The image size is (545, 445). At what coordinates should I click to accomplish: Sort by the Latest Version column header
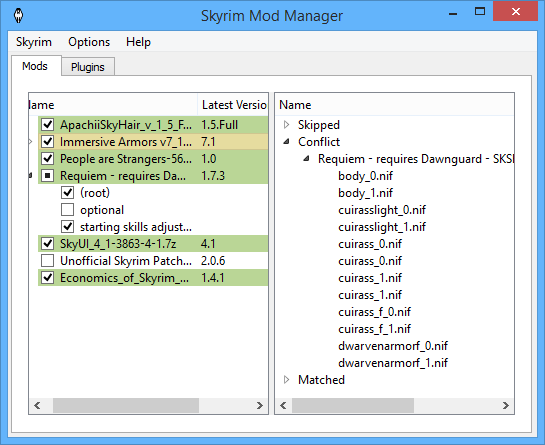pos(234,105)
